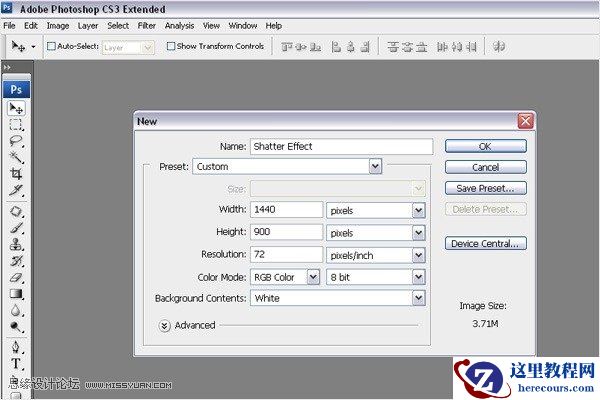Click the Ps logo atop the toolbox
Screen dimensions: 600x400
coord(16,90)
